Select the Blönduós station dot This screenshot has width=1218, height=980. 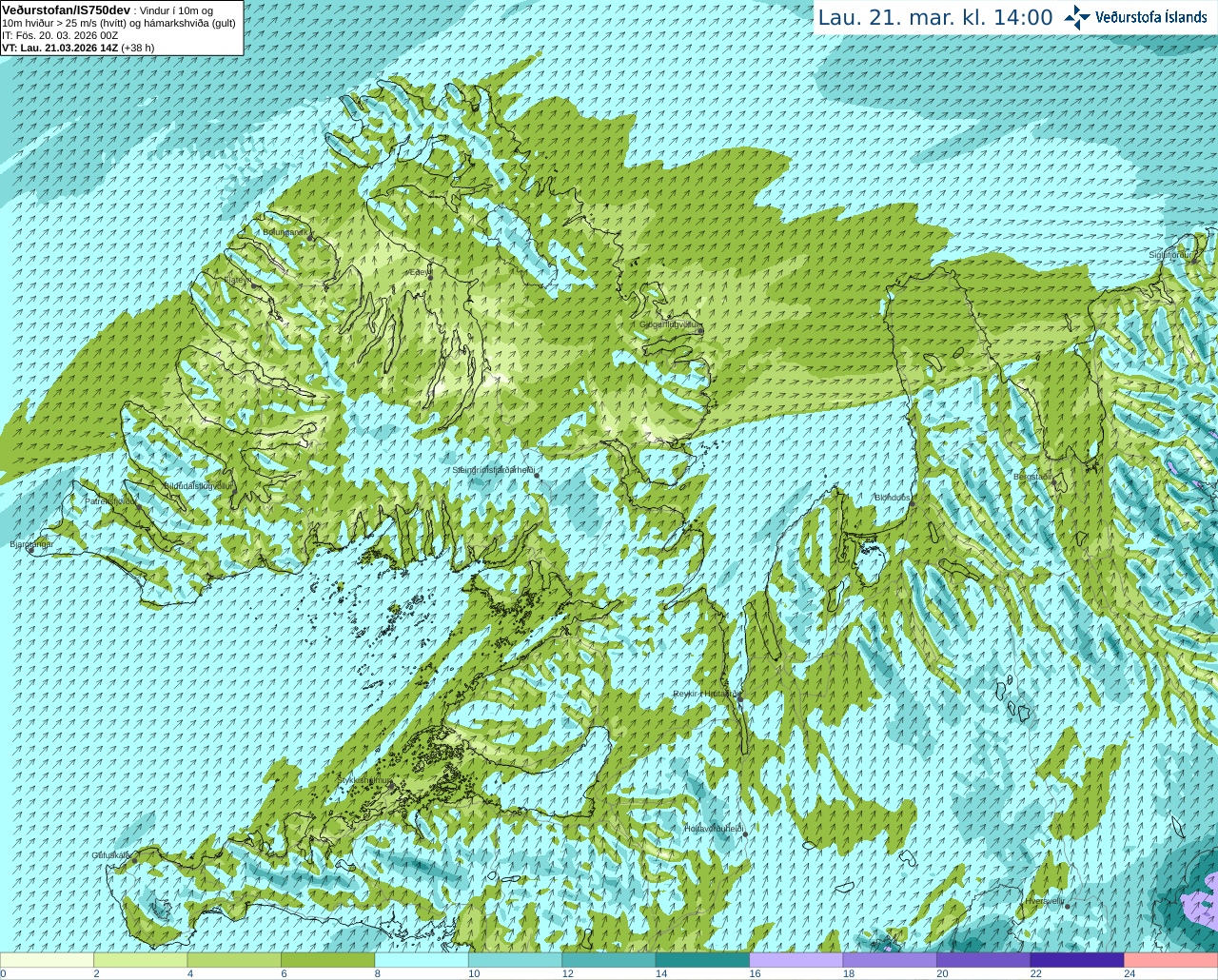912,503
